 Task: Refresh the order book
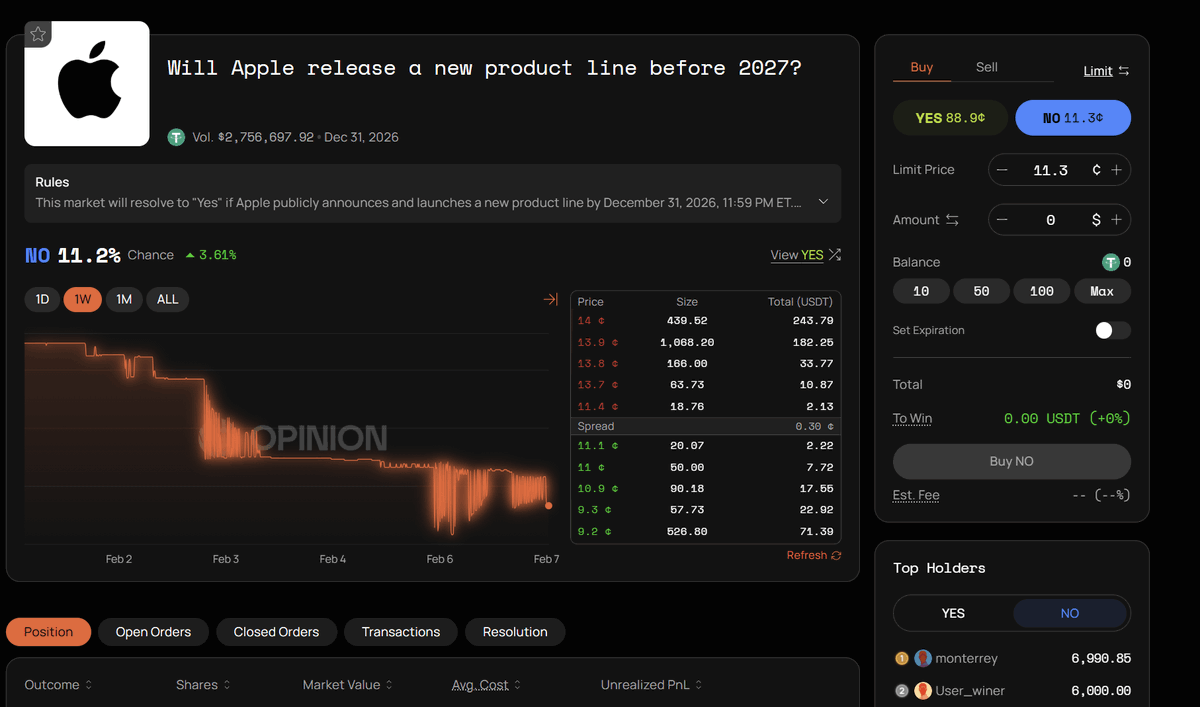(814, 555)
